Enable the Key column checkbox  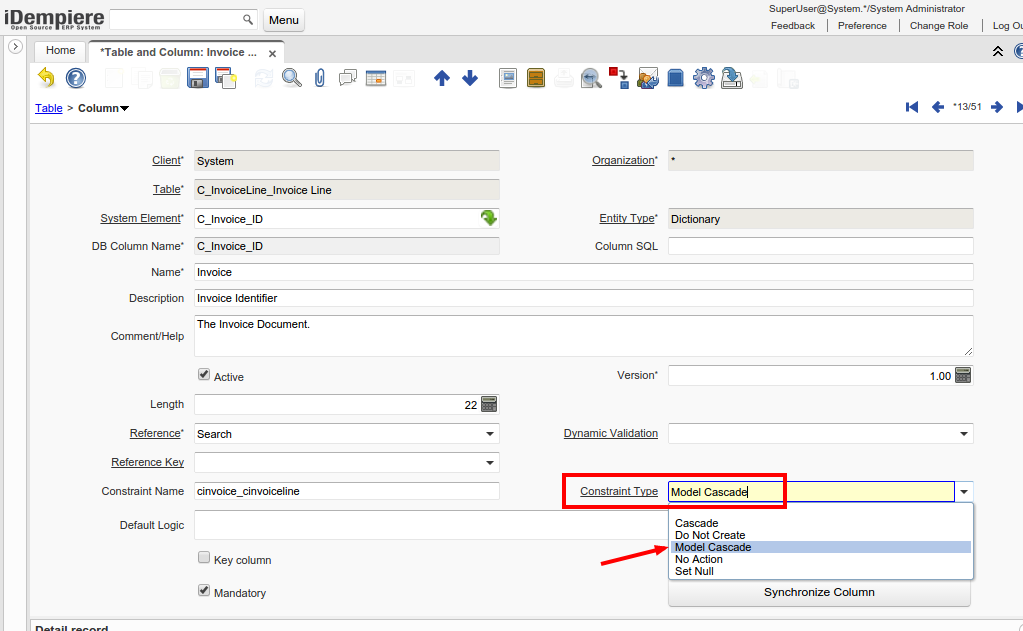(204, 559)
